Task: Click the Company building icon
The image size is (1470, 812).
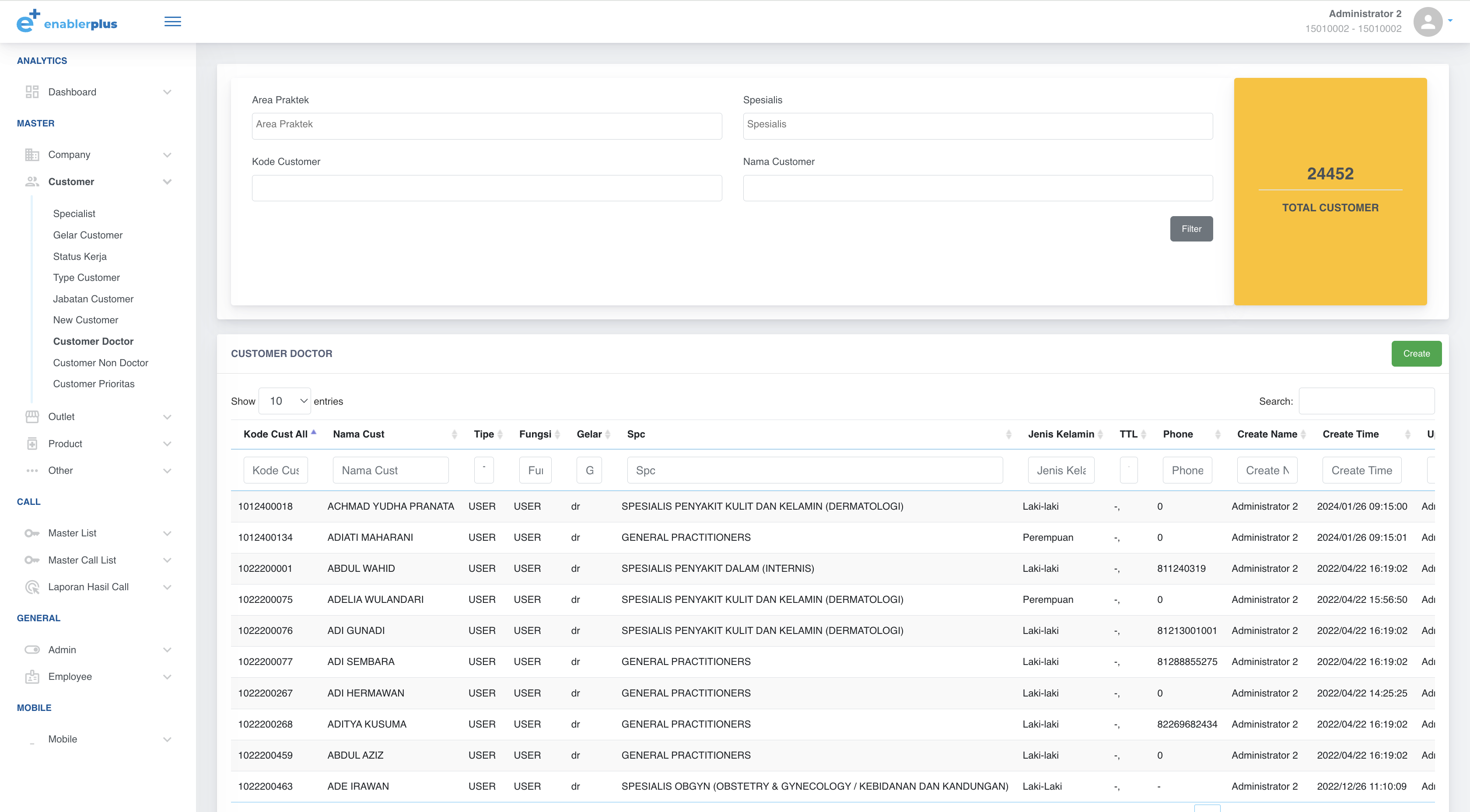Action: pos(32,154)
